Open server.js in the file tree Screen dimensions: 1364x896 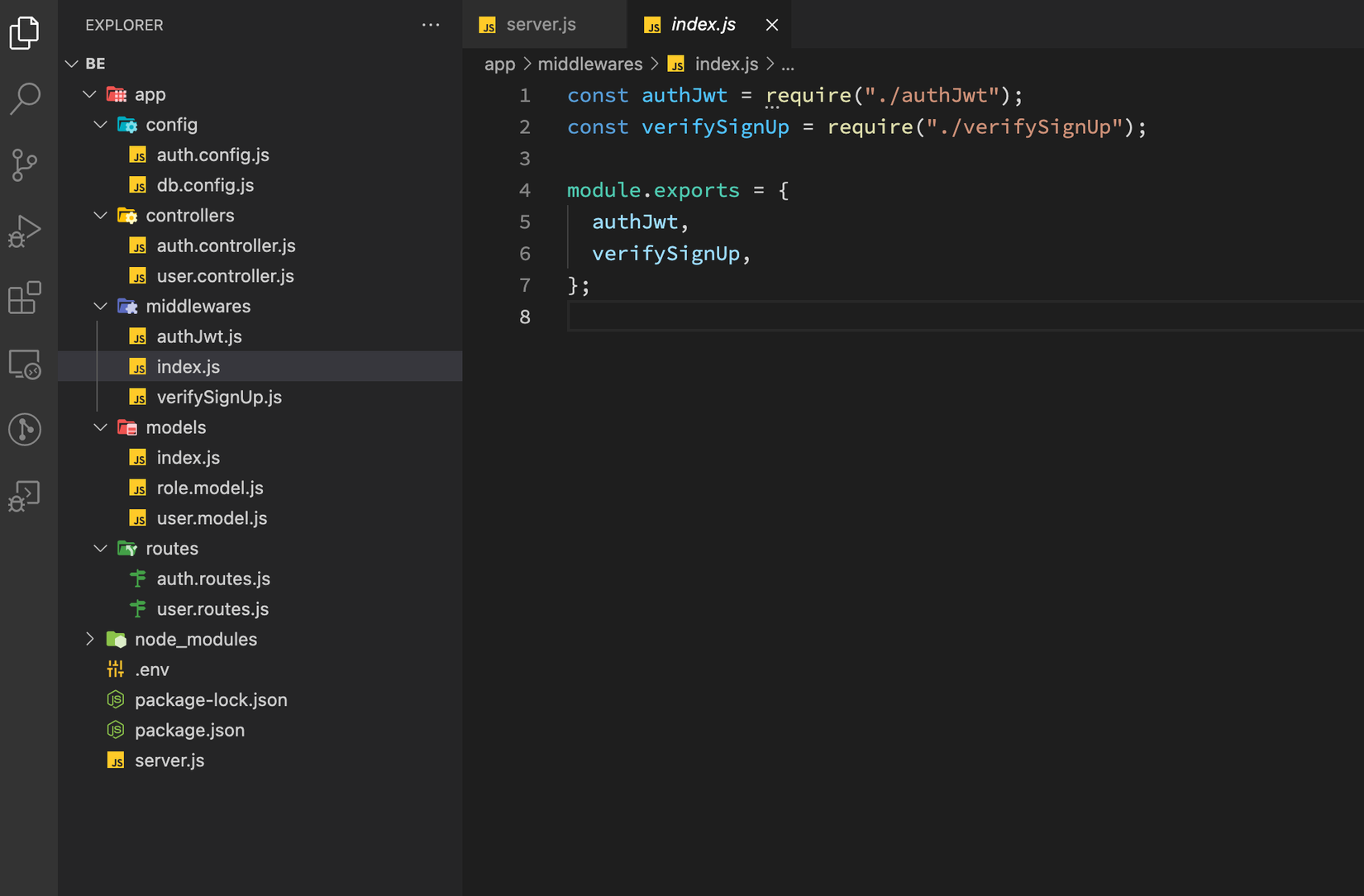260,760
